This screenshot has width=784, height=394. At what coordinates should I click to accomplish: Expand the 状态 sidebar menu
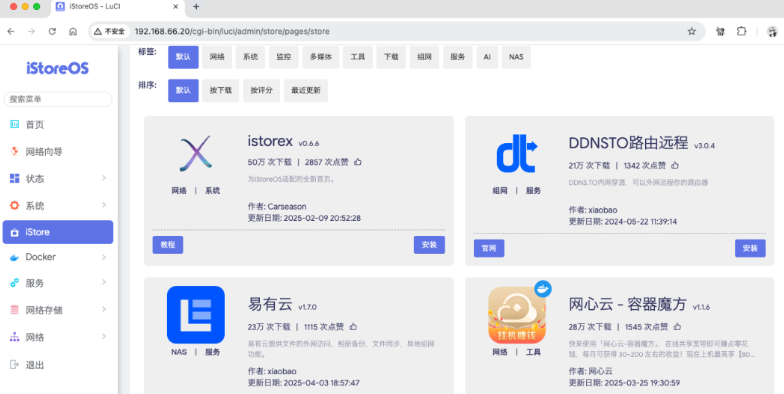click(x=58, y=178)
